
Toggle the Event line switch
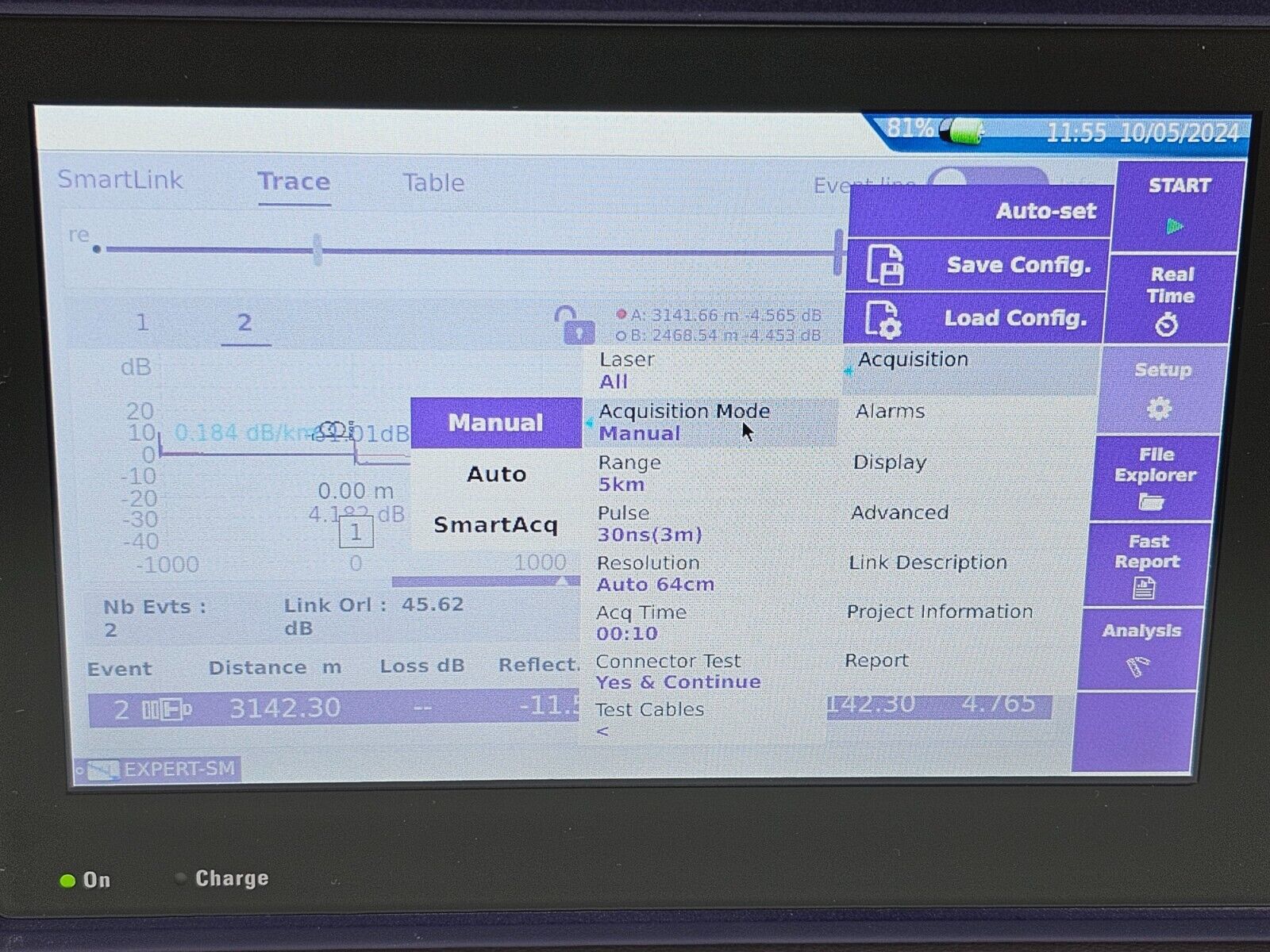(x=987, y=179)
